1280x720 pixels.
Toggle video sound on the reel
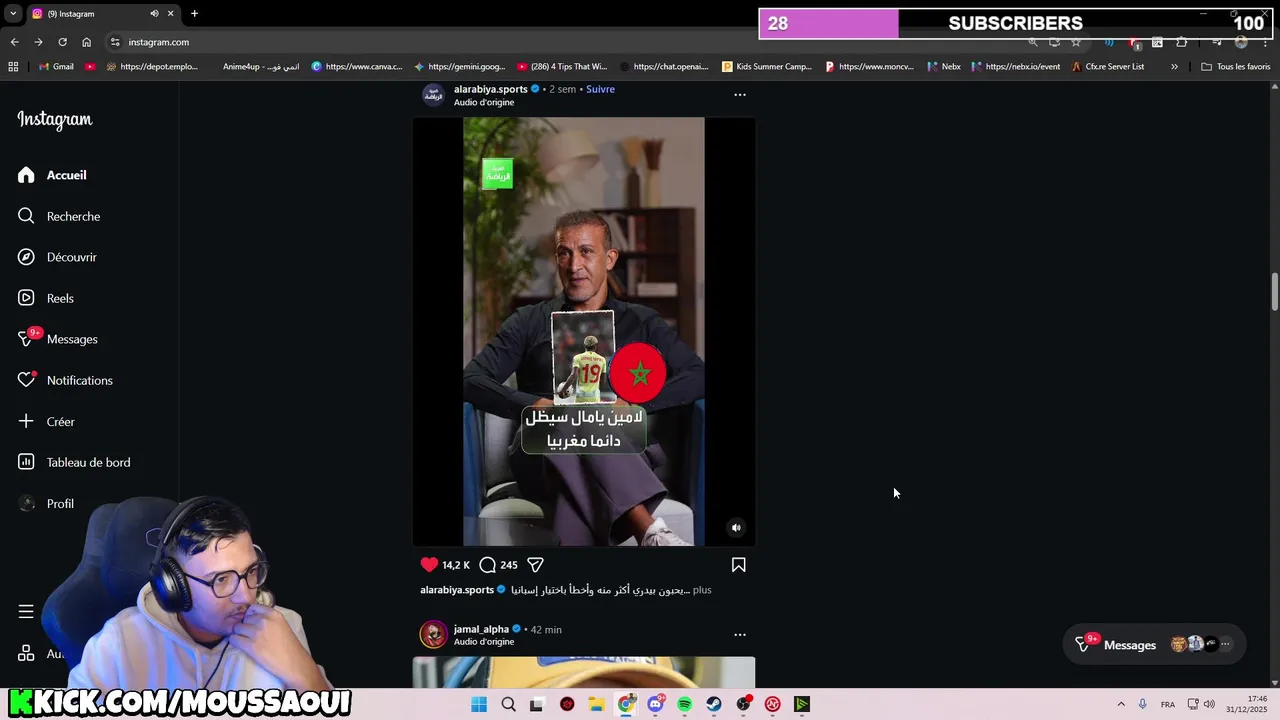736,528
